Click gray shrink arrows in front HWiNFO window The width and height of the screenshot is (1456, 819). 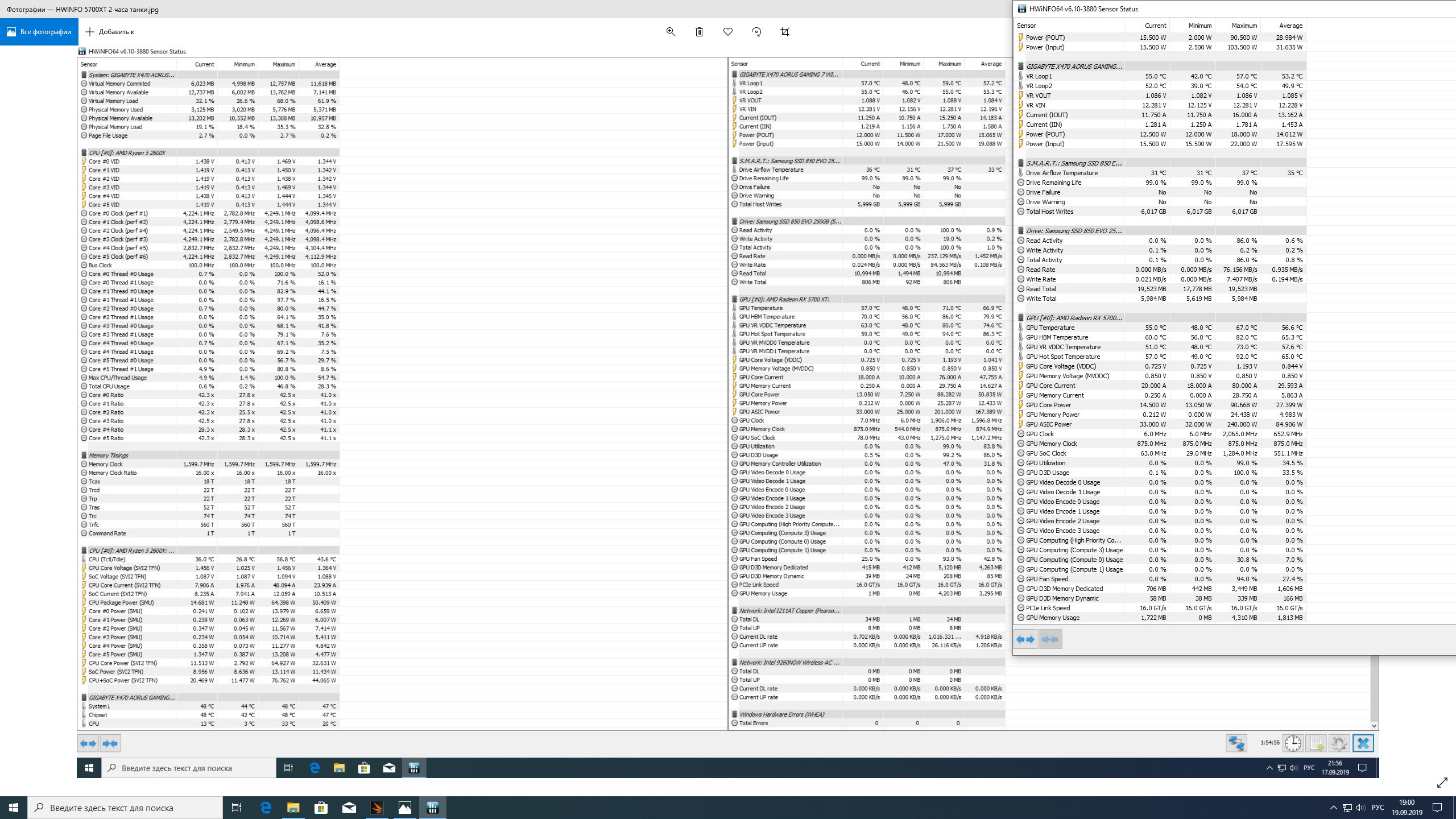pos(1049,639)
